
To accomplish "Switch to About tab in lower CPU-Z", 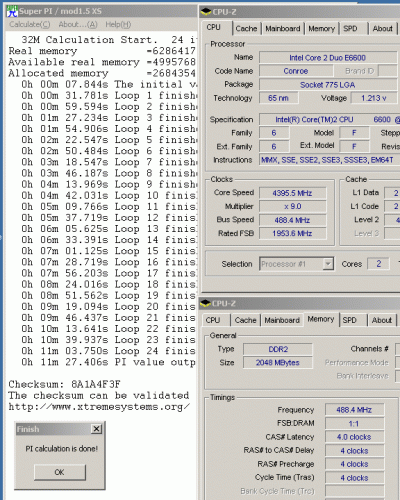I will (382, 320).
